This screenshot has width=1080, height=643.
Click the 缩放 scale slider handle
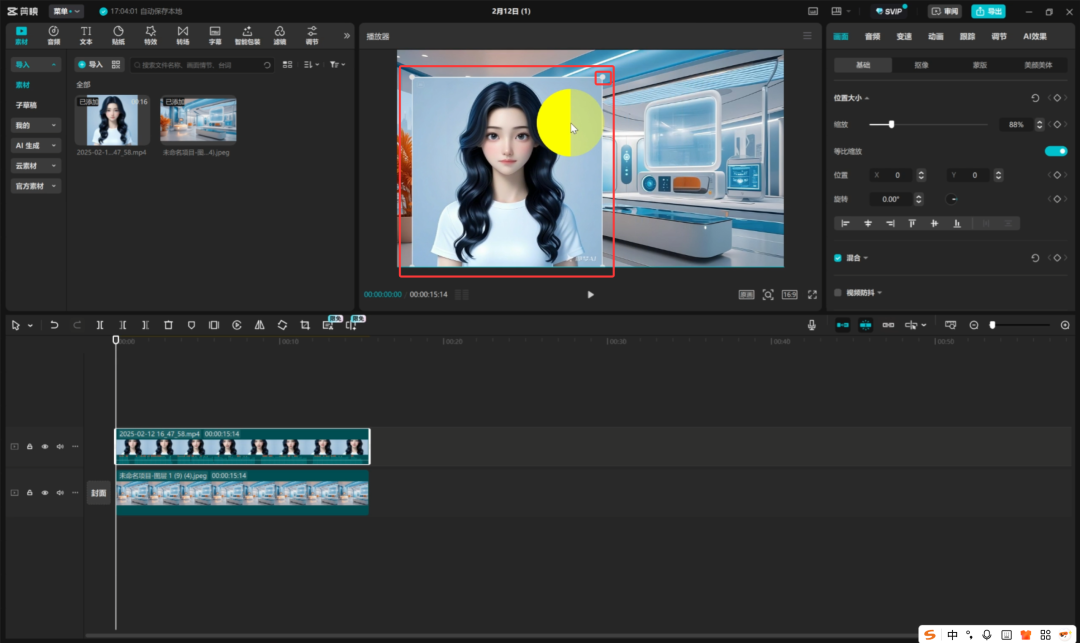click(x=891, y=125)
